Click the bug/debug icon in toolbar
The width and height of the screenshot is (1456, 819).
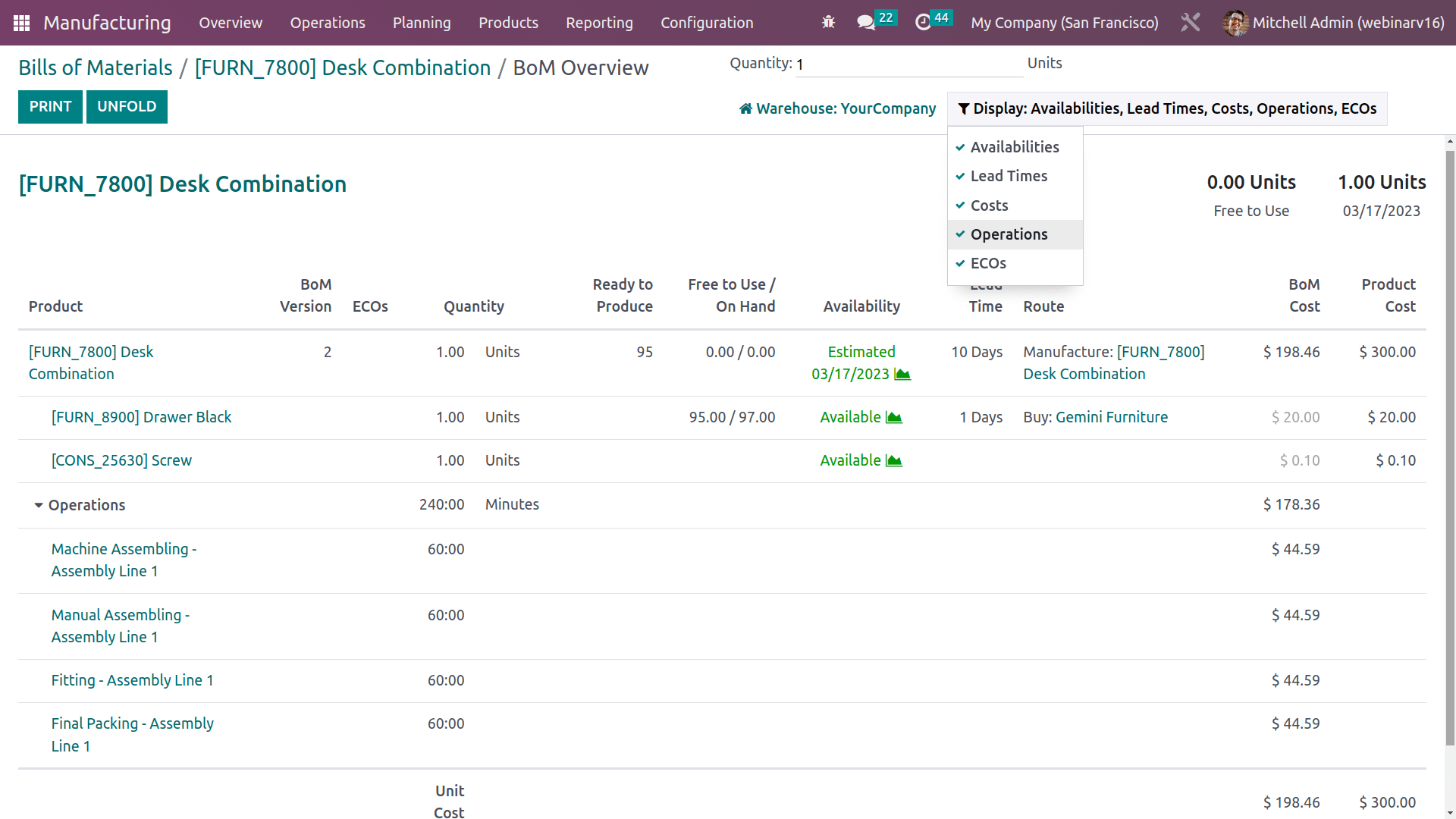click(828, 22)
